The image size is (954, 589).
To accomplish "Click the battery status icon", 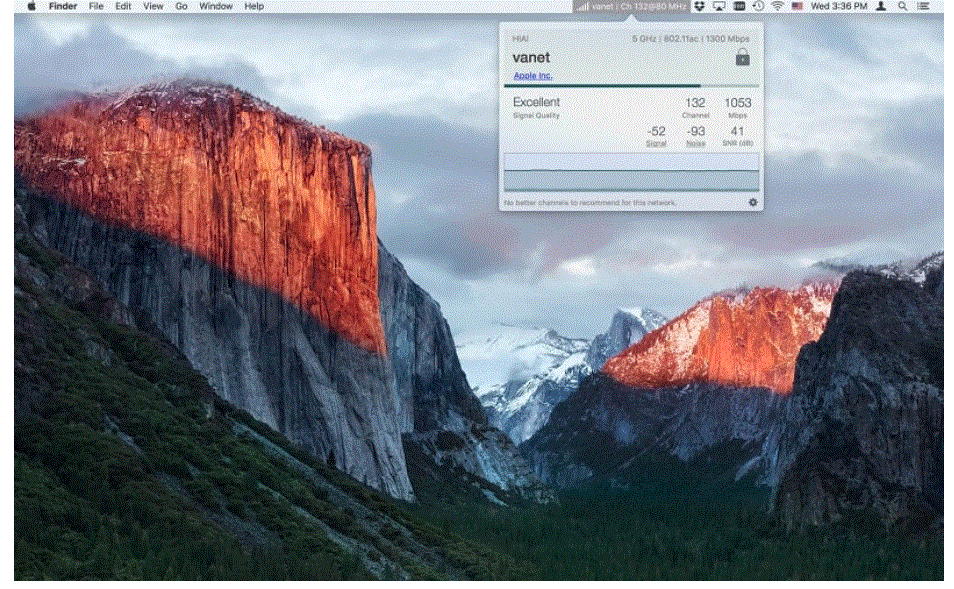I will (739, 6).
